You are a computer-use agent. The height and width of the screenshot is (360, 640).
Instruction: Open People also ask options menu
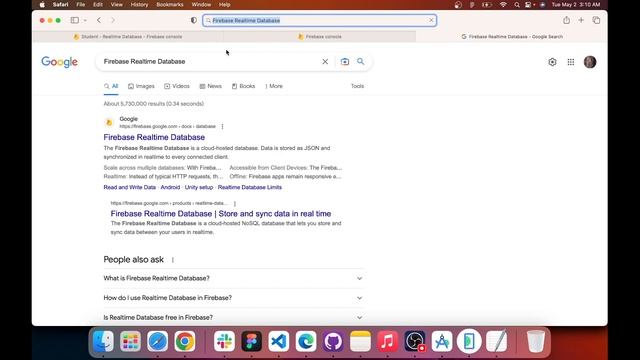click(173, 260)
